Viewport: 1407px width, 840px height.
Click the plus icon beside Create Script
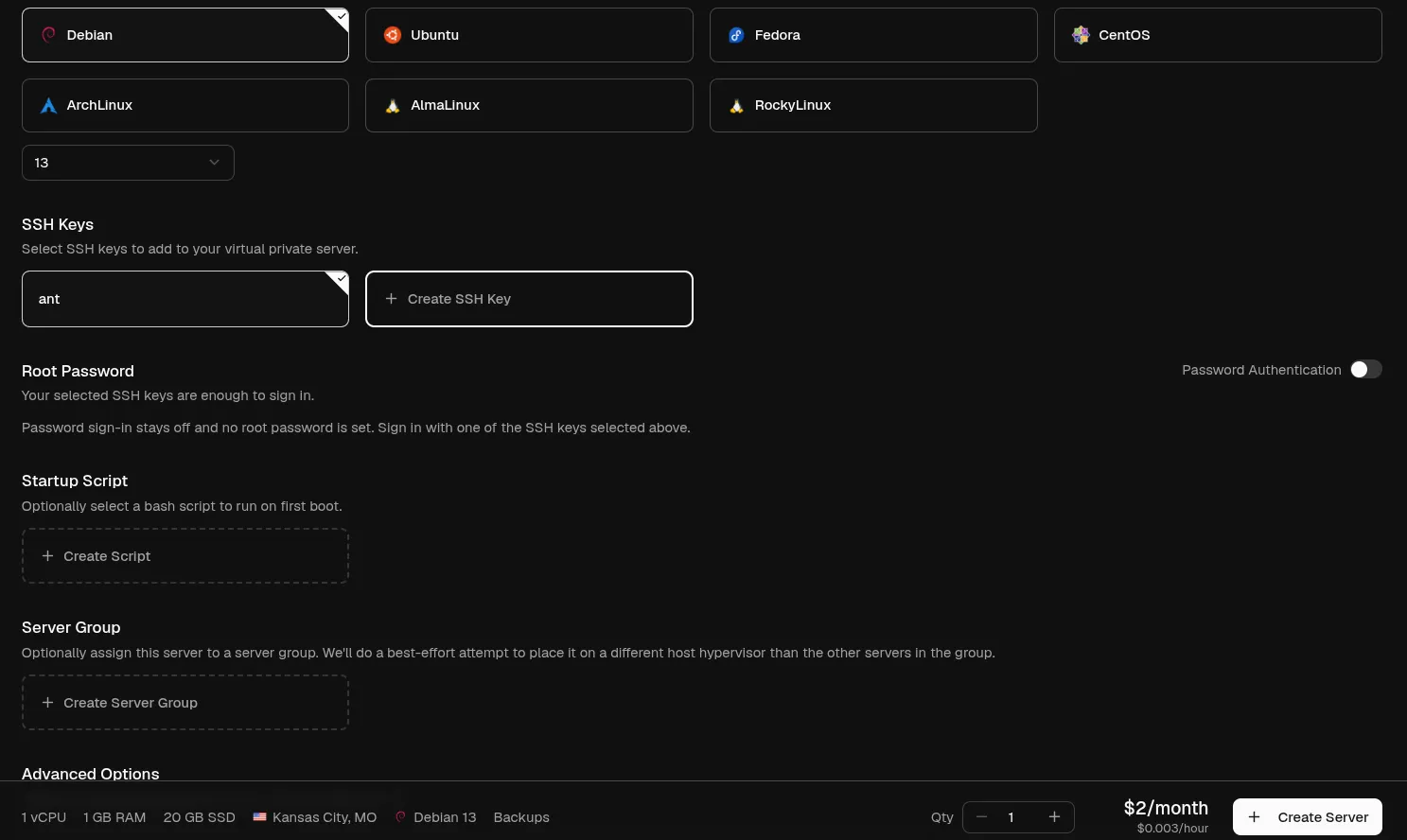point(47,556)
